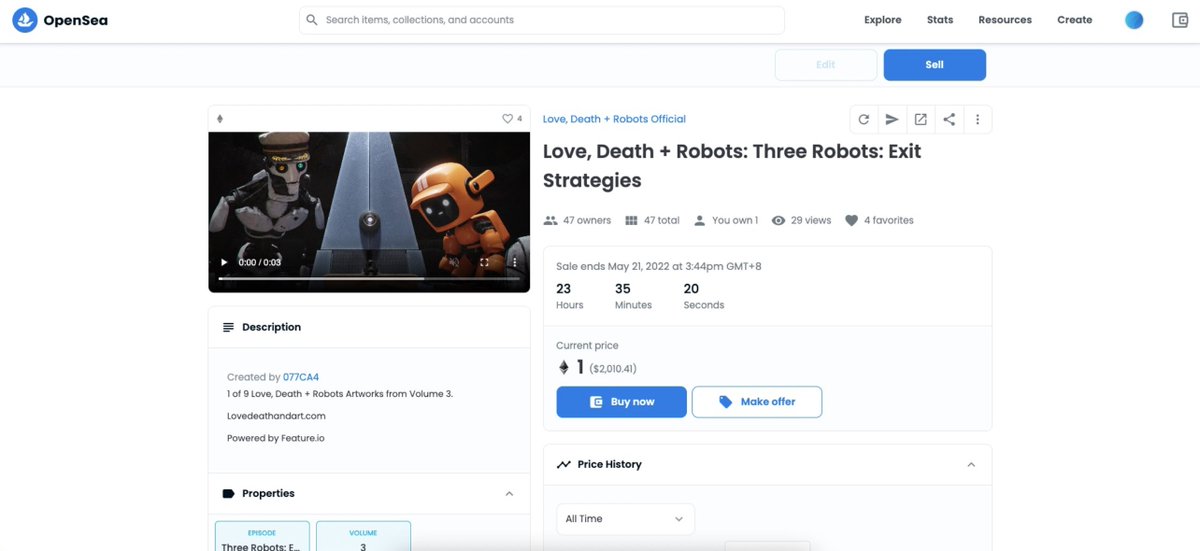The image size is (1200, 551).
Task: Click the Powered by Feature.io text
Action: pyautogui.click(x=275, y=438)
